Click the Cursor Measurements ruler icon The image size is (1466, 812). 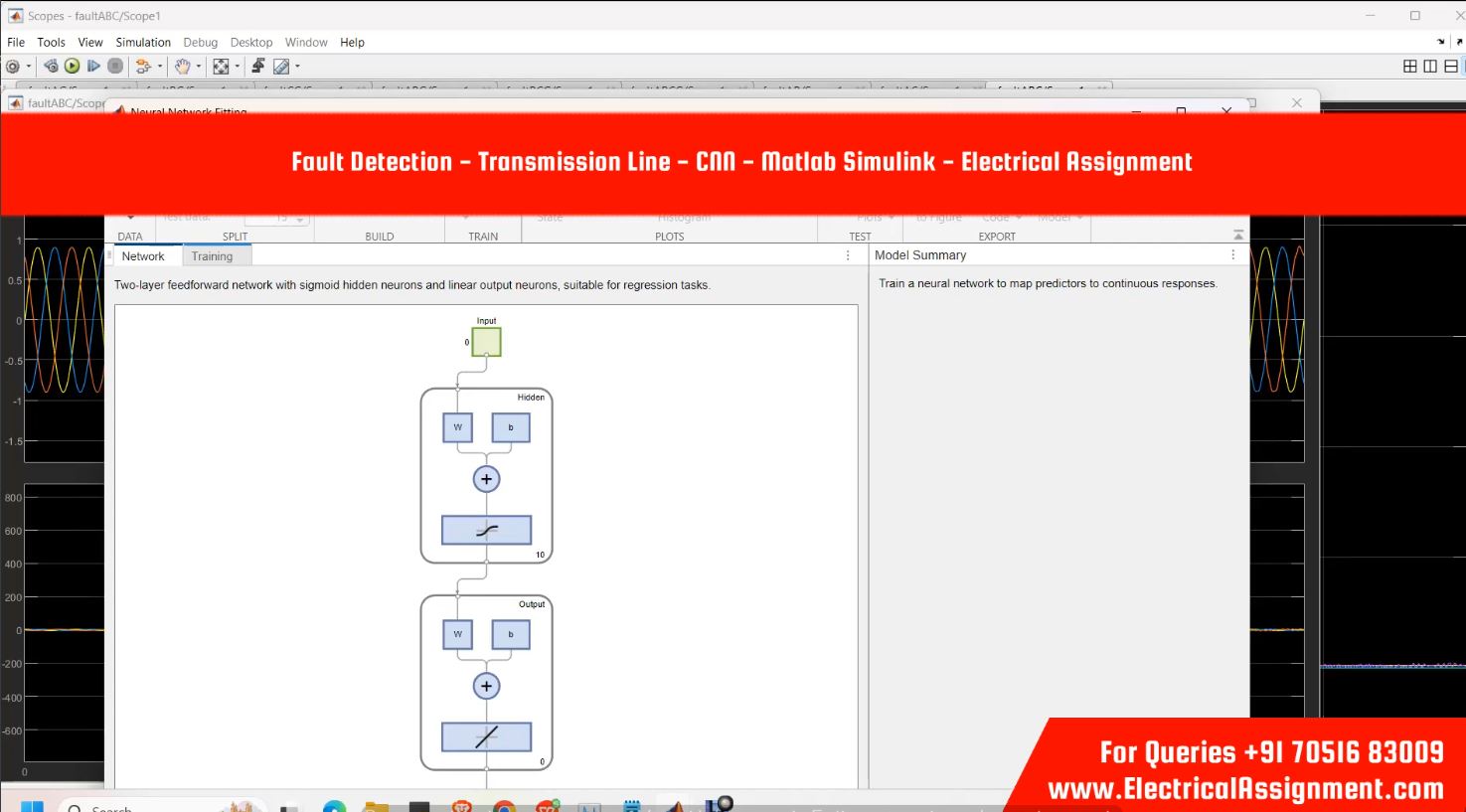[x=281, y=67]
